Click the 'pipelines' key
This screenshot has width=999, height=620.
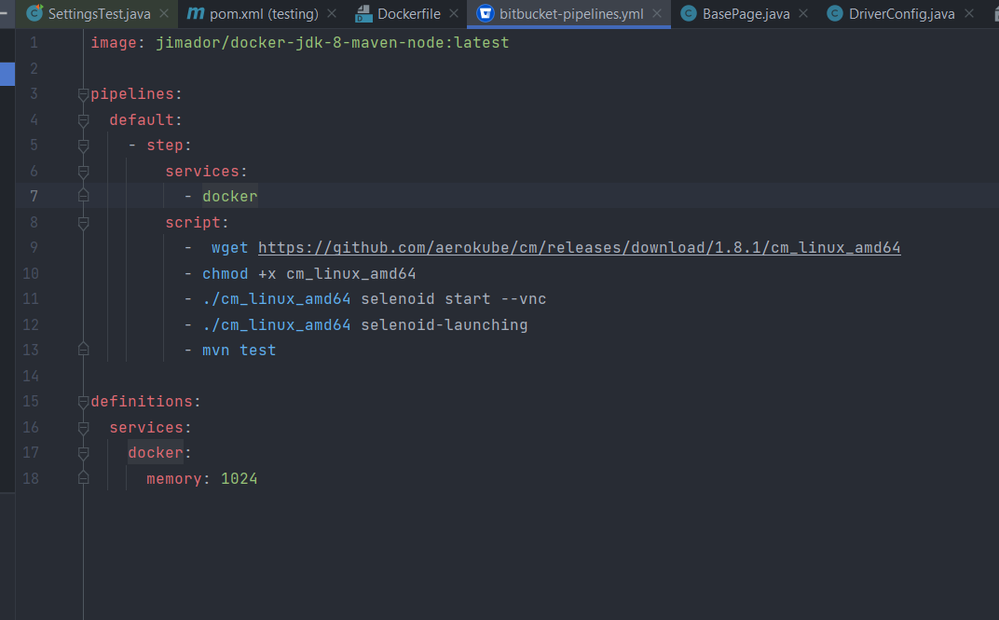pos(133,94)
